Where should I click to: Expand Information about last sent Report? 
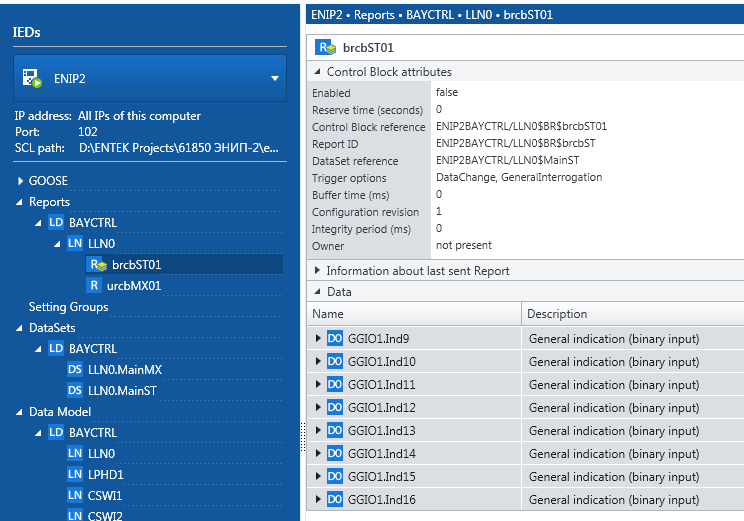(318, 271)
